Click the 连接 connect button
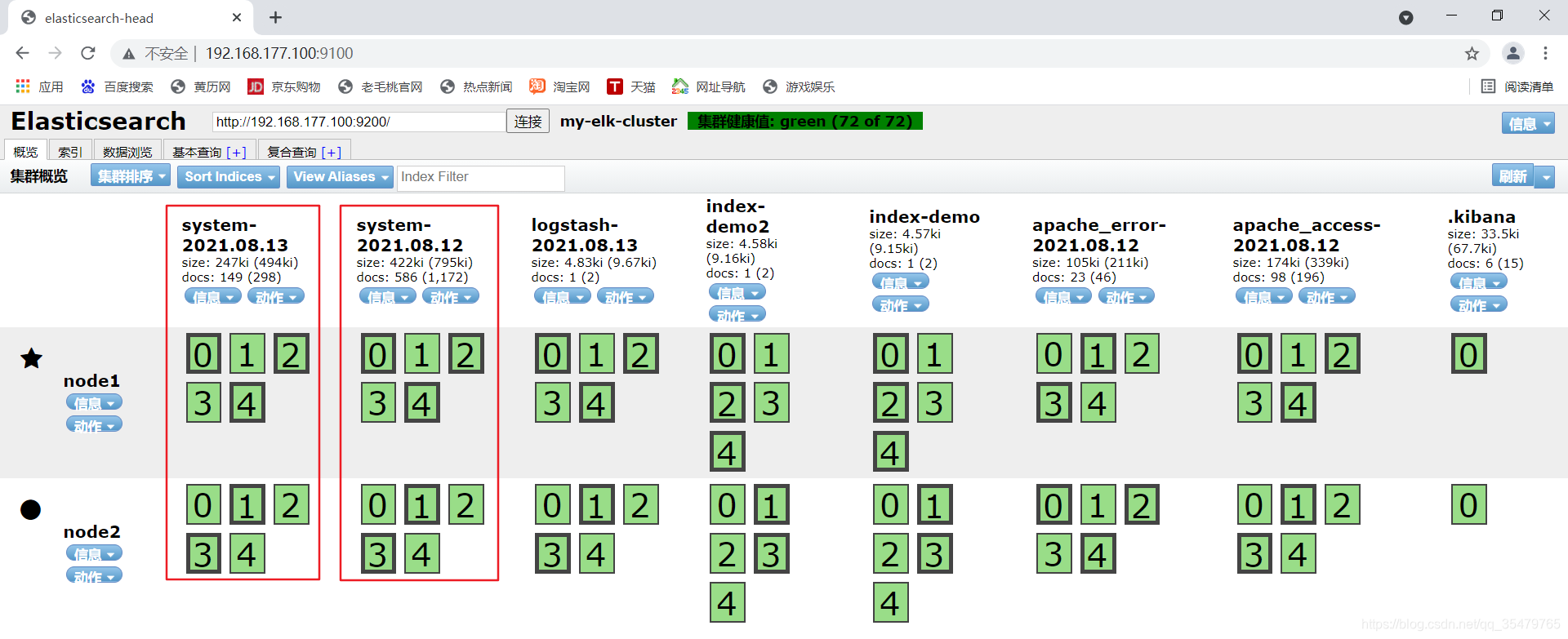This screenshot has width=1568, height=639. 528,122
